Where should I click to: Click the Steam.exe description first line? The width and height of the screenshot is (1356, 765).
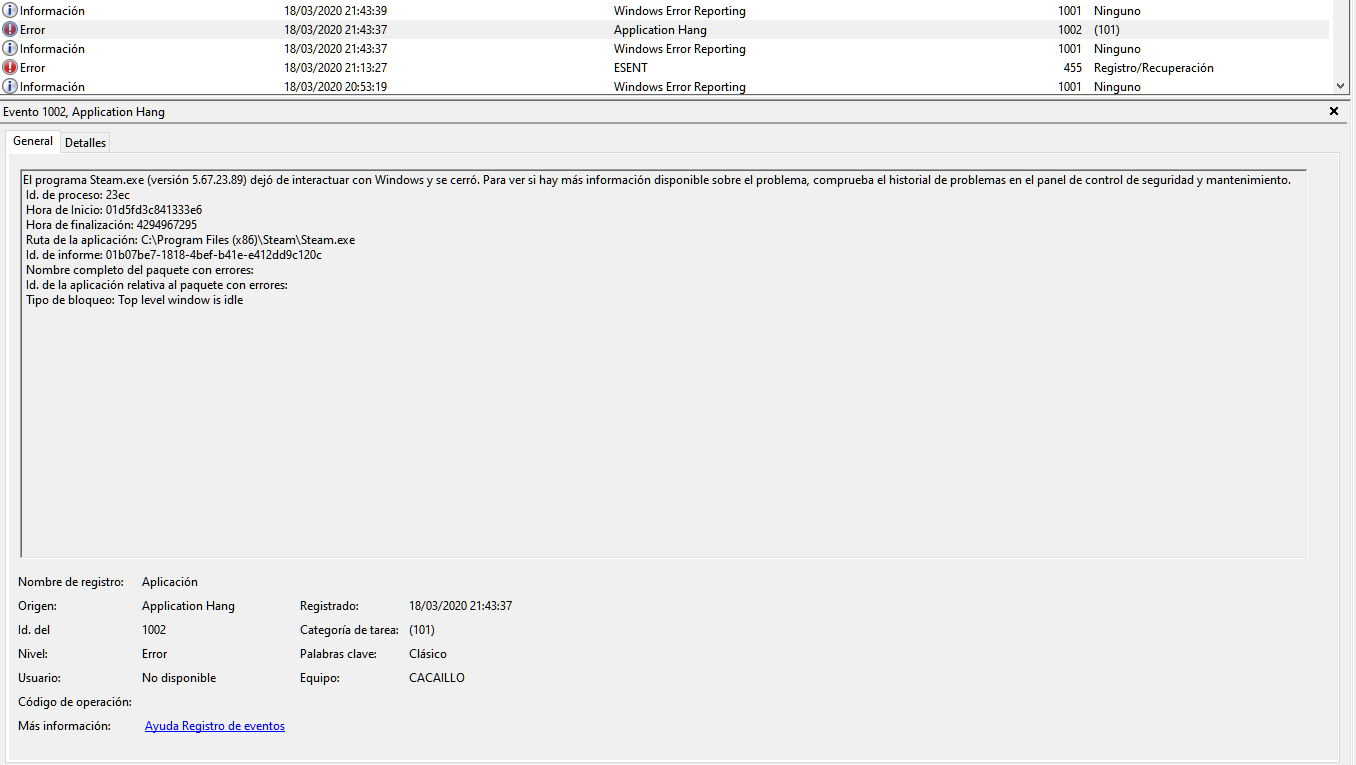pos(658,180)
